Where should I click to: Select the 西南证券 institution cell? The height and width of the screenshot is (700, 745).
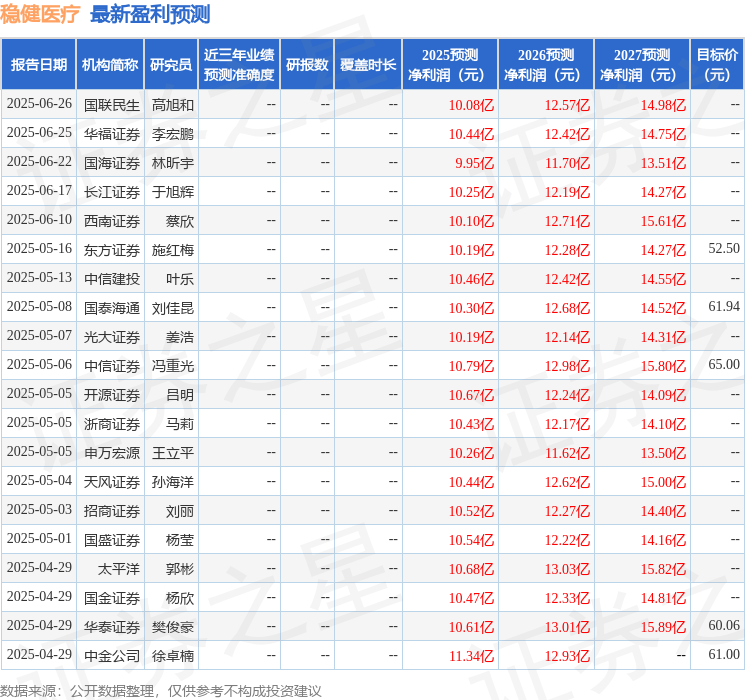click(112, 221)
